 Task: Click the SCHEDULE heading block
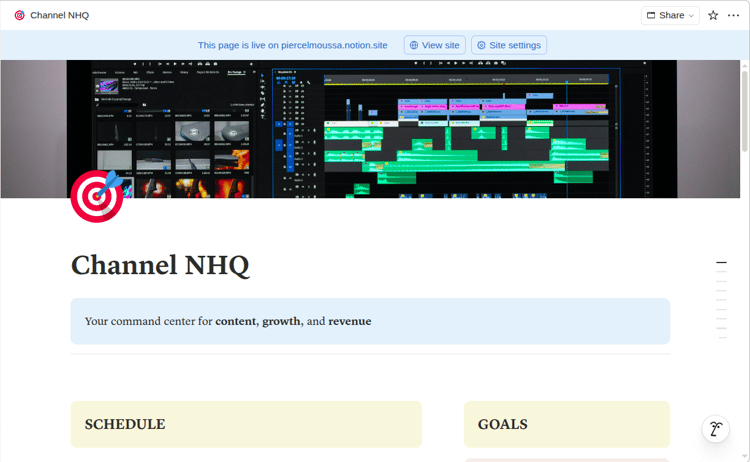tap(246, 424)
